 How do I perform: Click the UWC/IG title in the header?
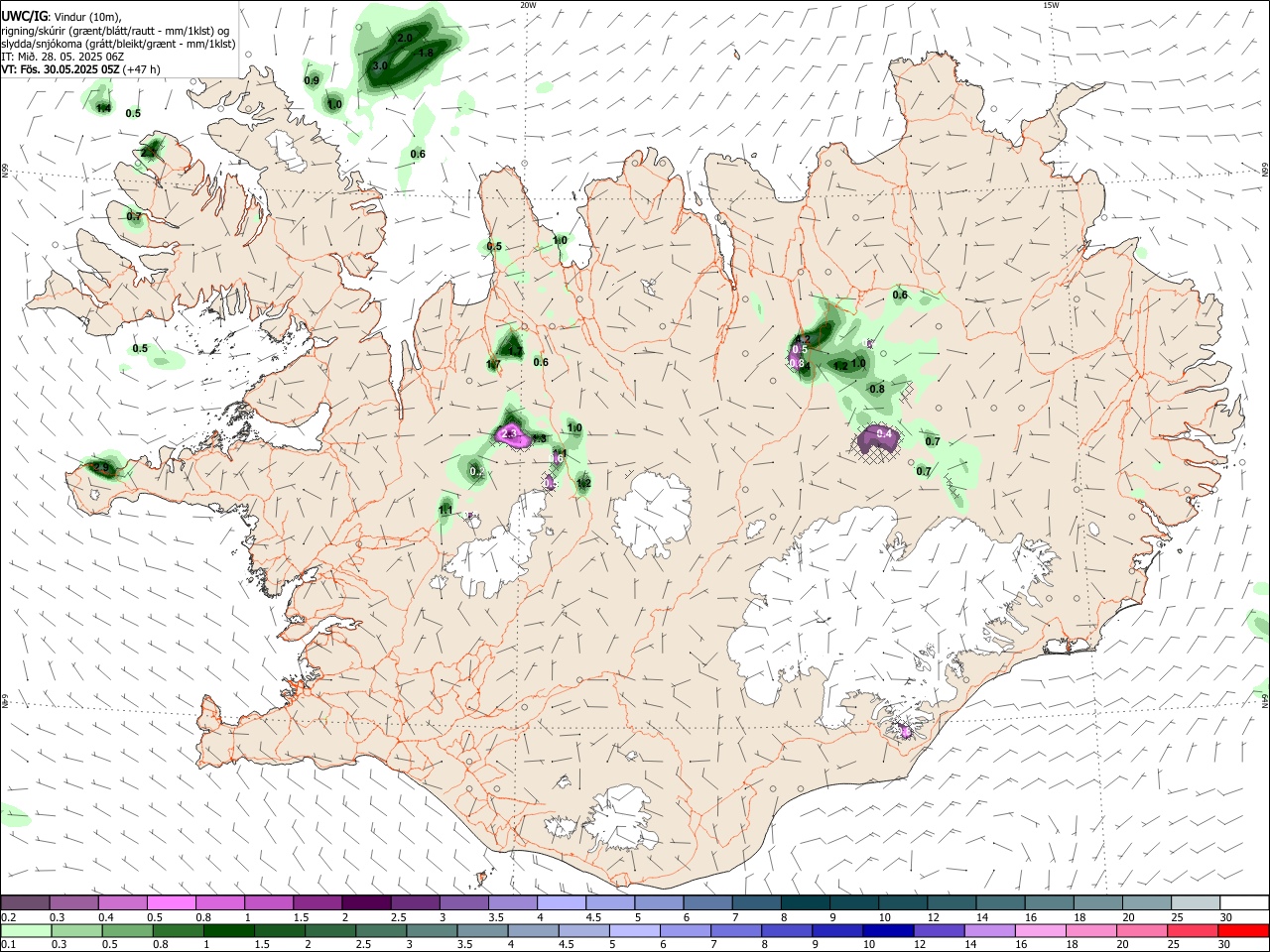(24, 17)
